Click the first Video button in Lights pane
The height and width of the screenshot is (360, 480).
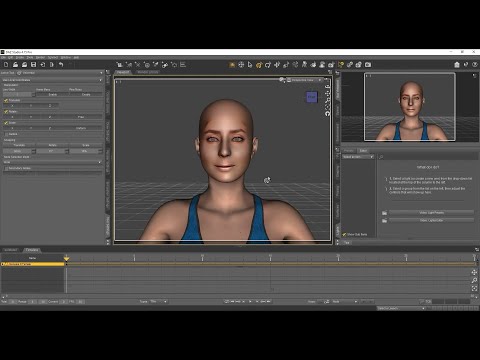pyautogui.click(x=431, y=213)
